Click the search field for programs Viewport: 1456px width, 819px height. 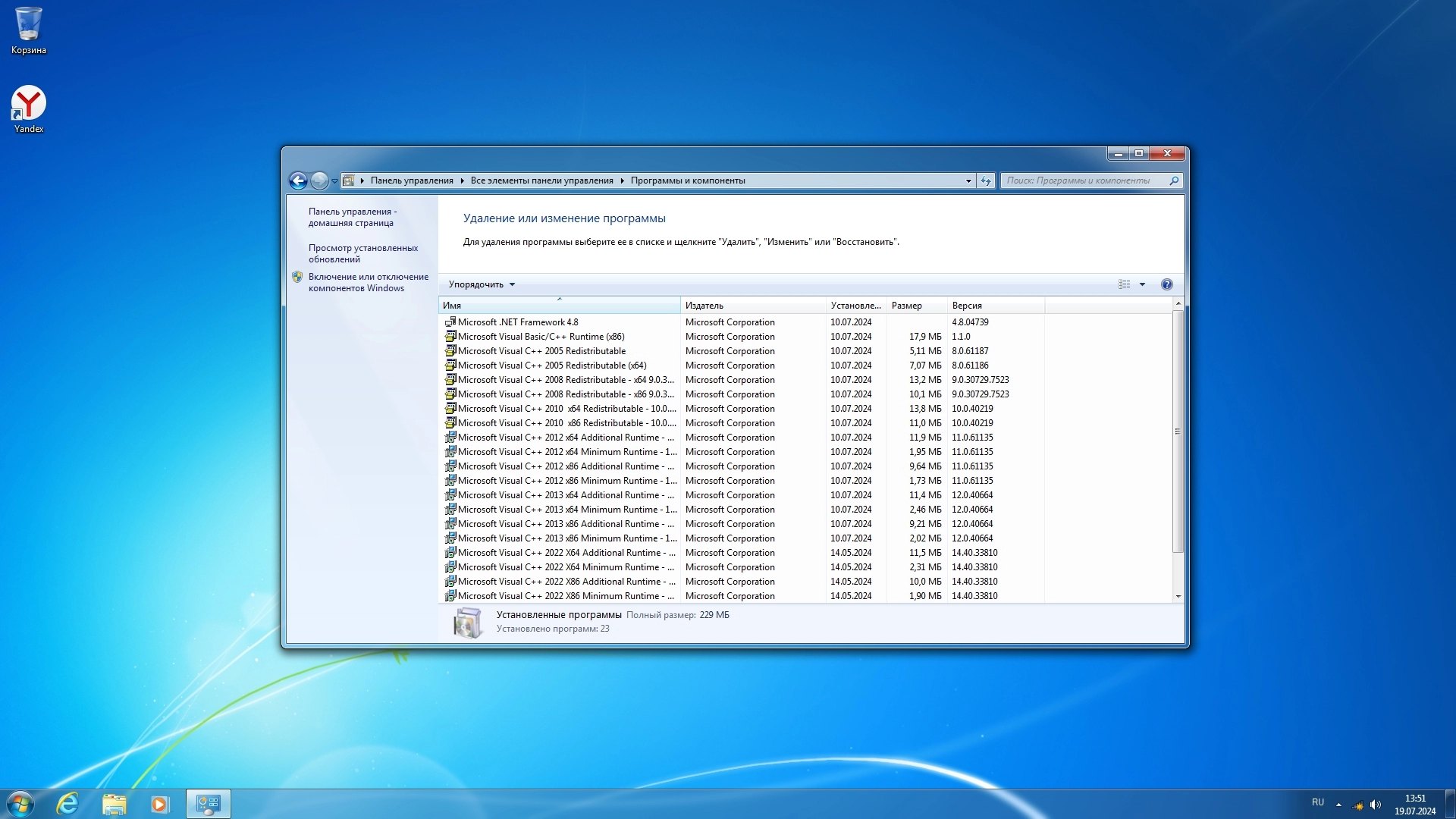point(1084,180)
